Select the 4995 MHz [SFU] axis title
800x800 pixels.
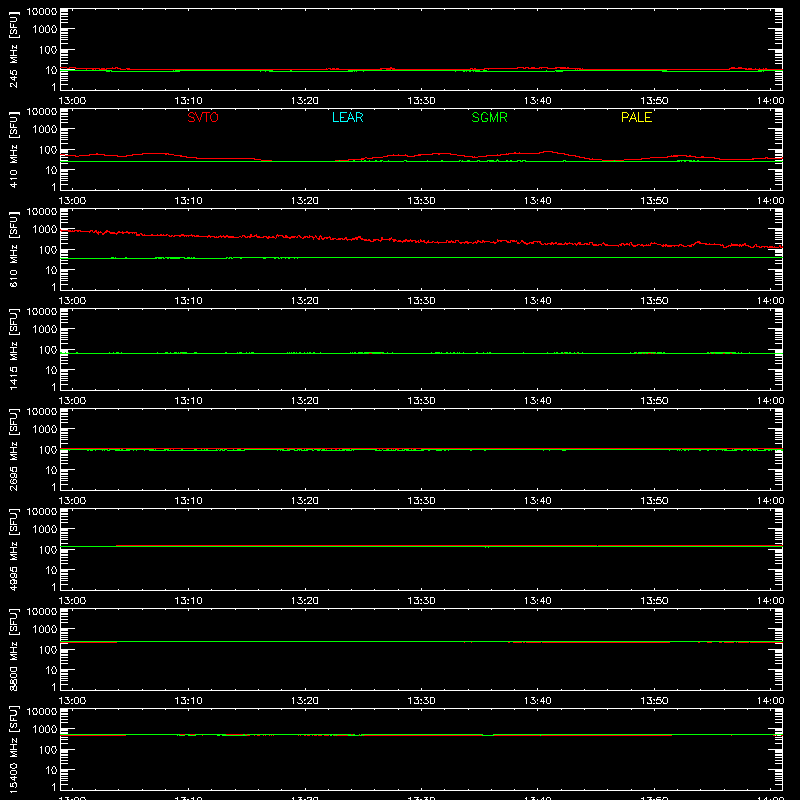[x=13, y=550]
